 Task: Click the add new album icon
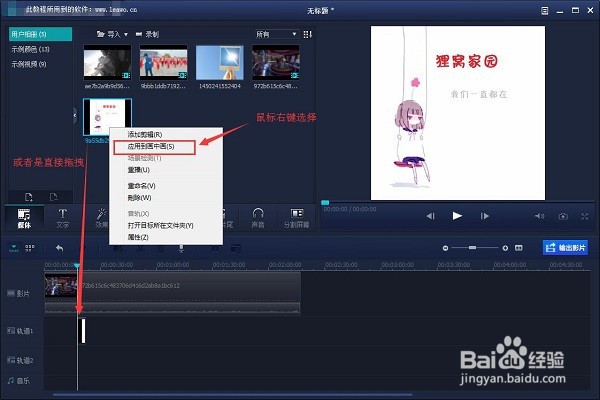point(29,197)
